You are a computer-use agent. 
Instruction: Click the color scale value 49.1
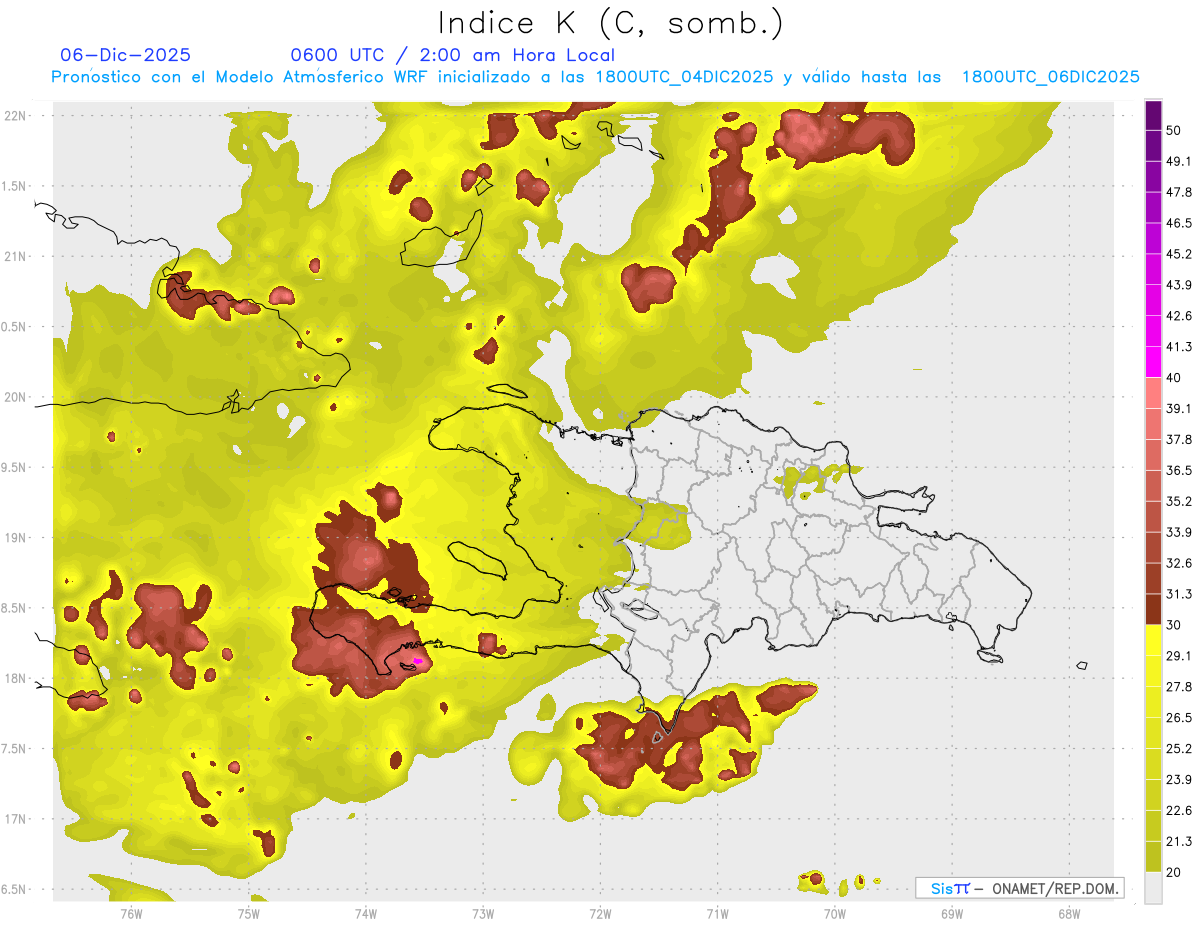(x=1179, y=161)
